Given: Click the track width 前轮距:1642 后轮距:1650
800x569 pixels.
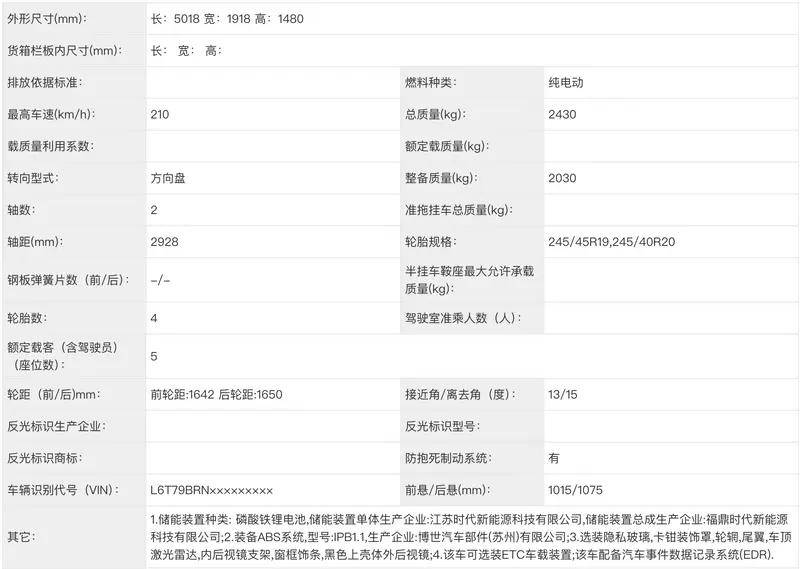Looking at the screenshot, I should click(x=216, y=394).
